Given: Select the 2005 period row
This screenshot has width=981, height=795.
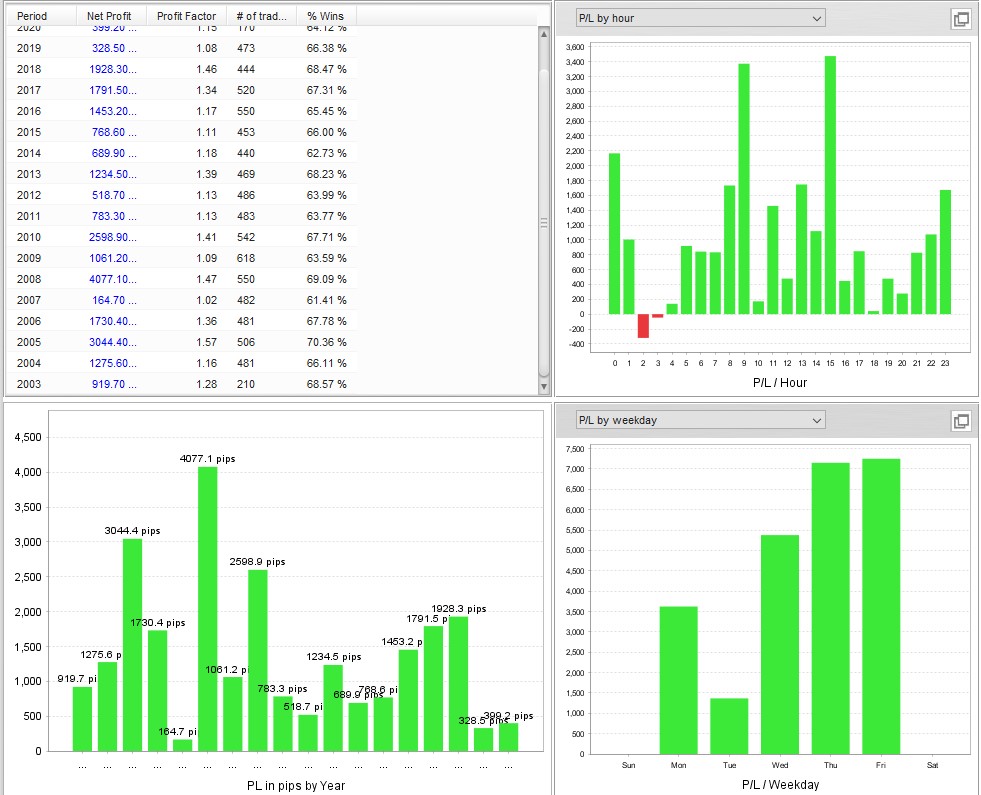Looking at the screenshot, I should tap(181, 343).
